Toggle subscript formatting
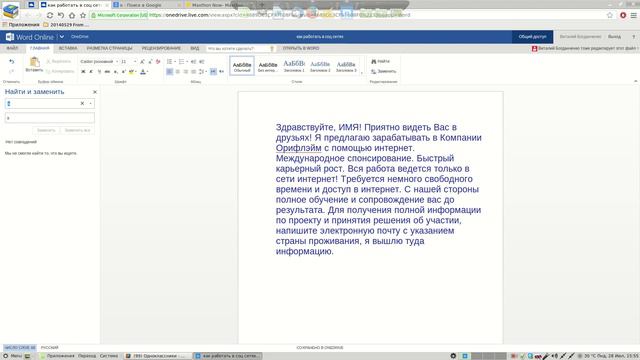Screen dimensions: 640x360 point(116,71)
